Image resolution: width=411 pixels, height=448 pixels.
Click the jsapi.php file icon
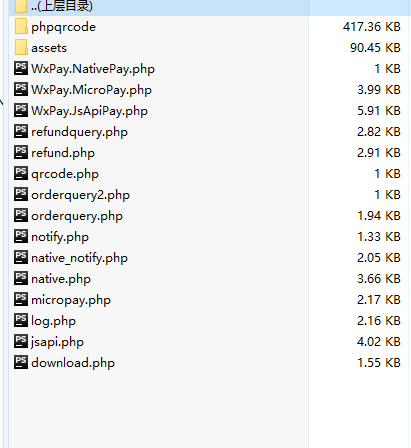[x=21, y=342]
